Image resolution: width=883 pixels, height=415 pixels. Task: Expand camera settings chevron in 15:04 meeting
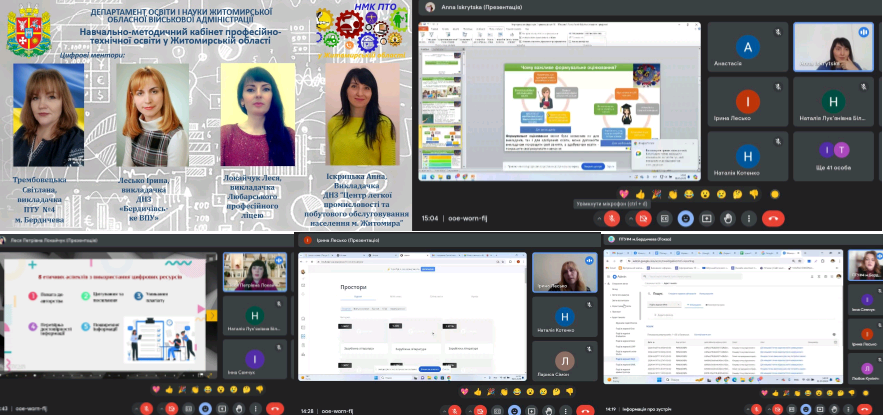(632, 217)
